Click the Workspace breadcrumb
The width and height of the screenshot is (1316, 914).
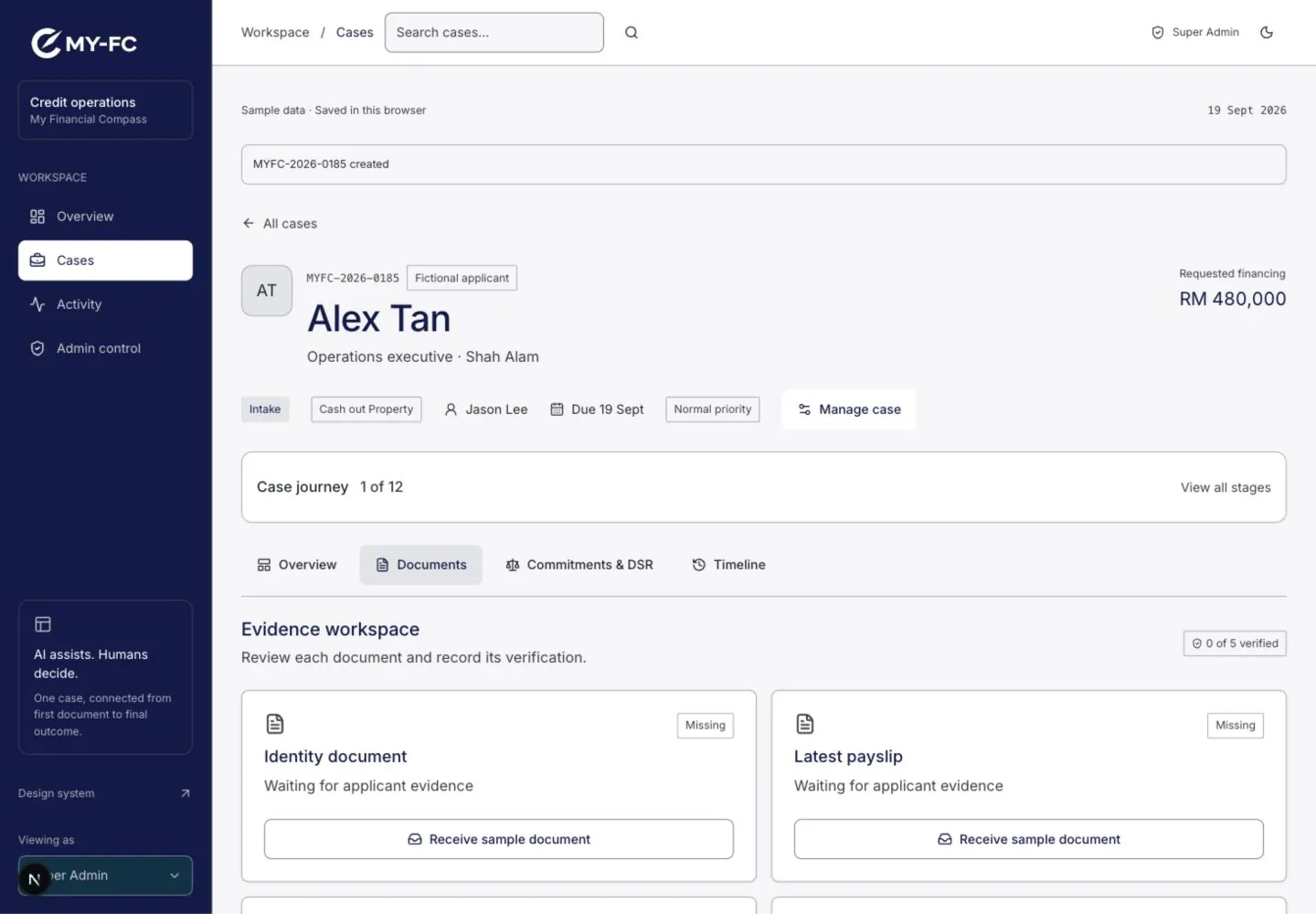pyautogui.click(x=275, y=33)
